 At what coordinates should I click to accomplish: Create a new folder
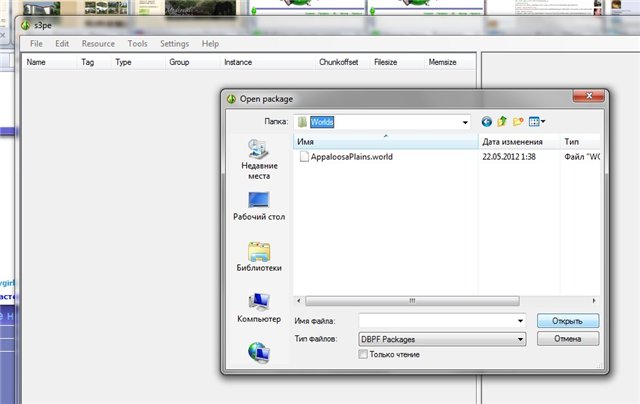pyautogui.click(x=518, y=122)
